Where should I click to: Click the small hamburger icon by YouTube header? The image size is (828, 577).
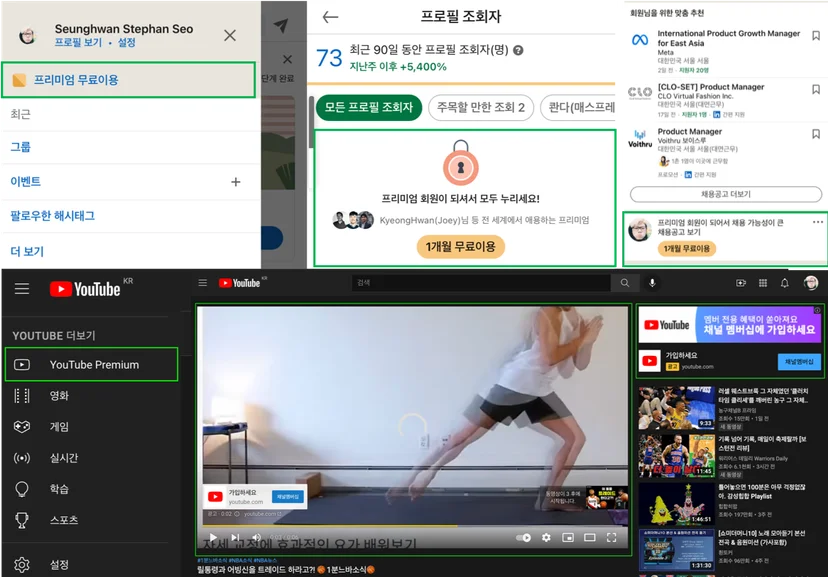[x=203, y=283]
